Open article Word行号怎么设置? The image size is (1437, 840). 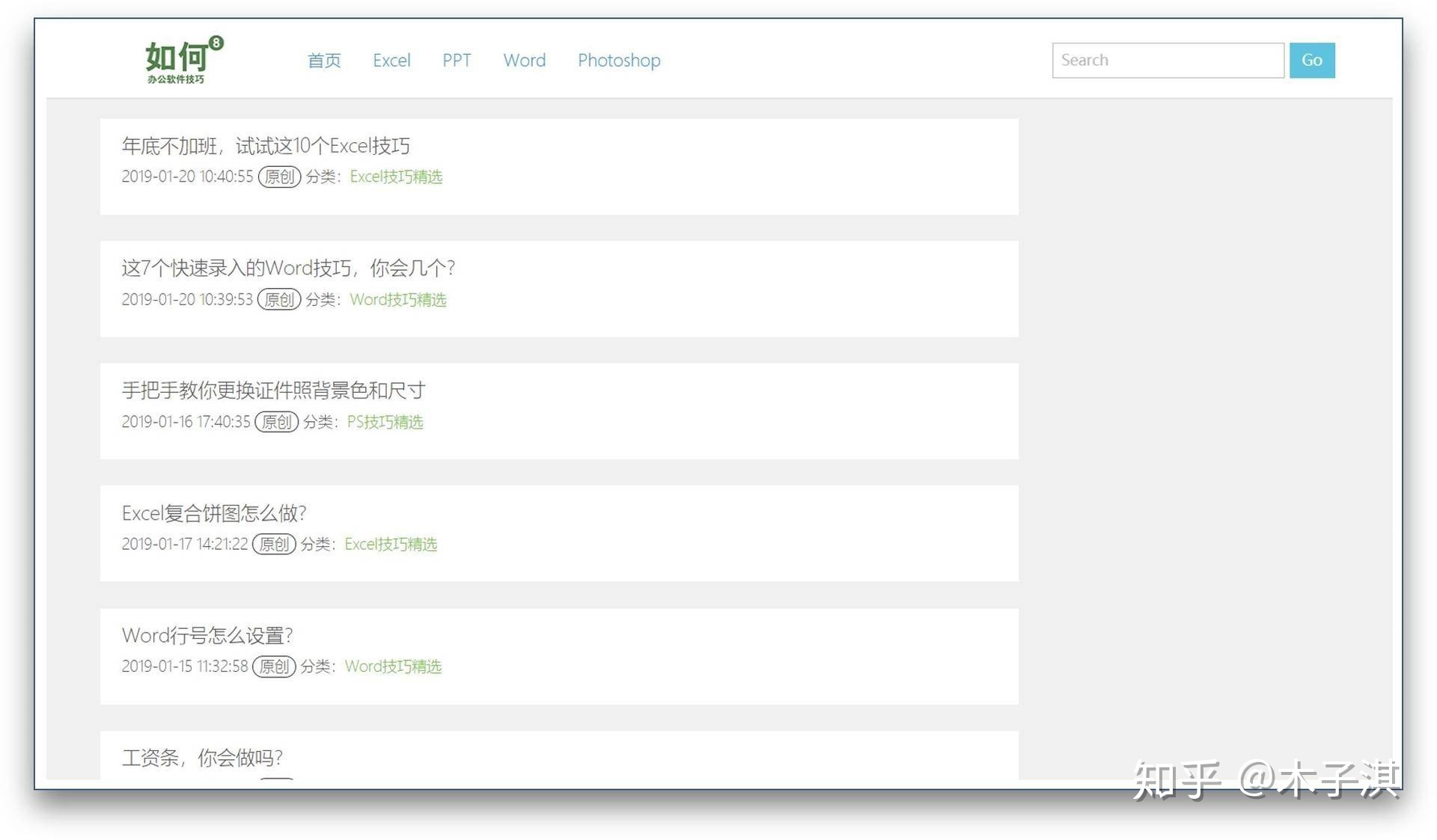pos(207,636)
